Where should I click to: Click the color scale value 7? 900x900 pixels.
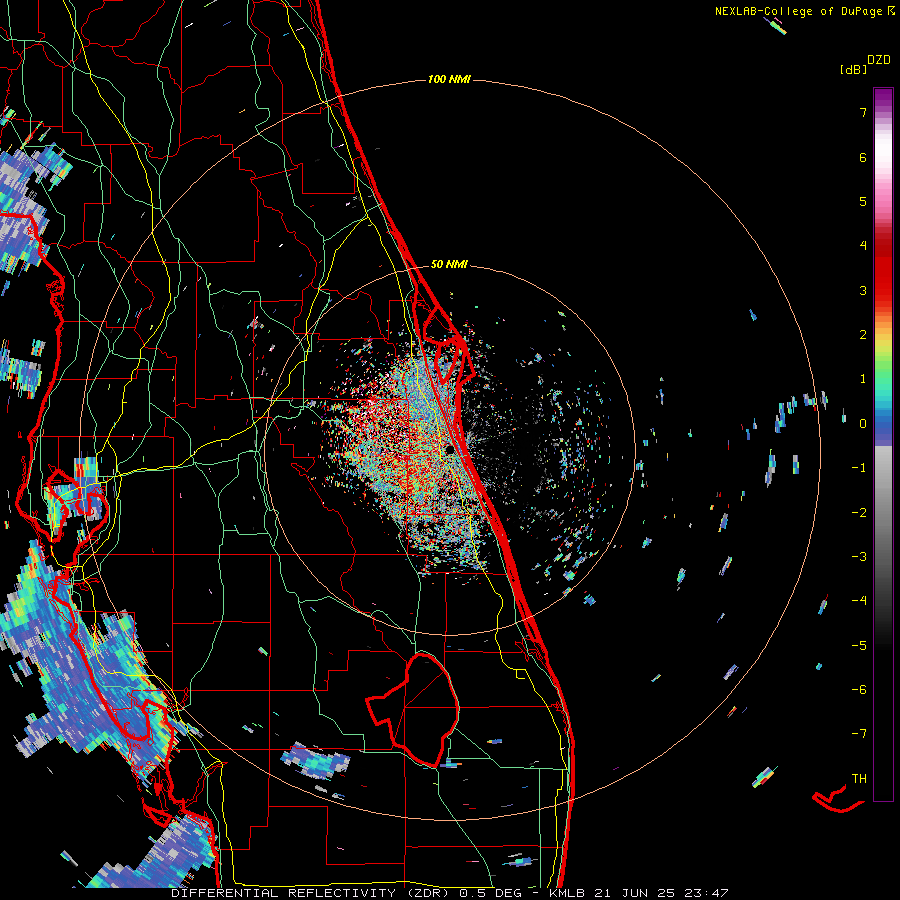(x=863, y=112)
